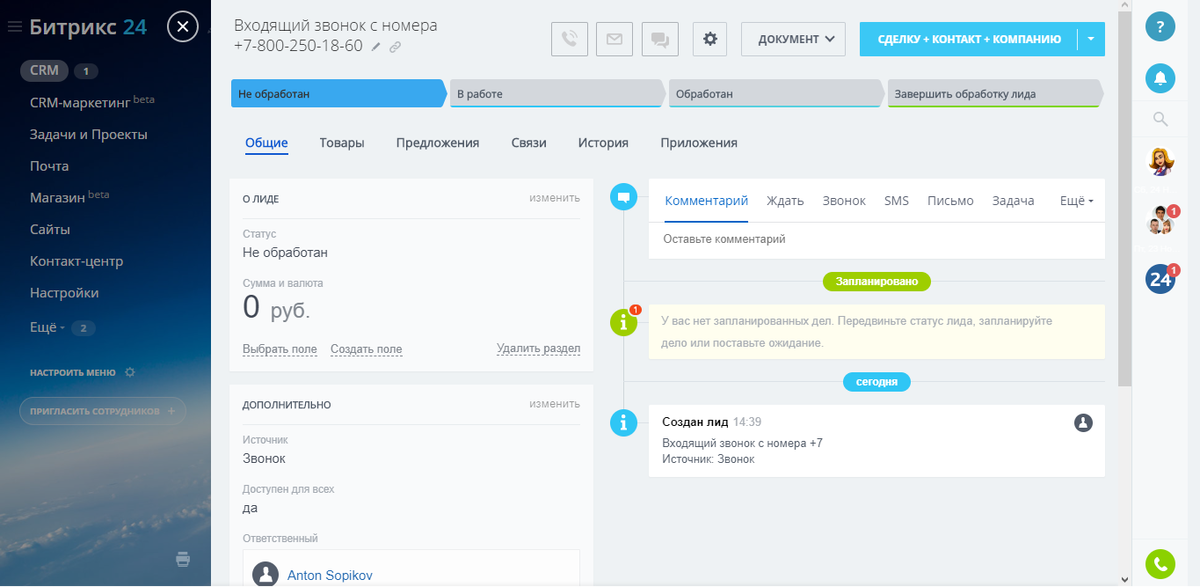
Task: Click Anton Sopikov's avatar icon
Action: 265,574
